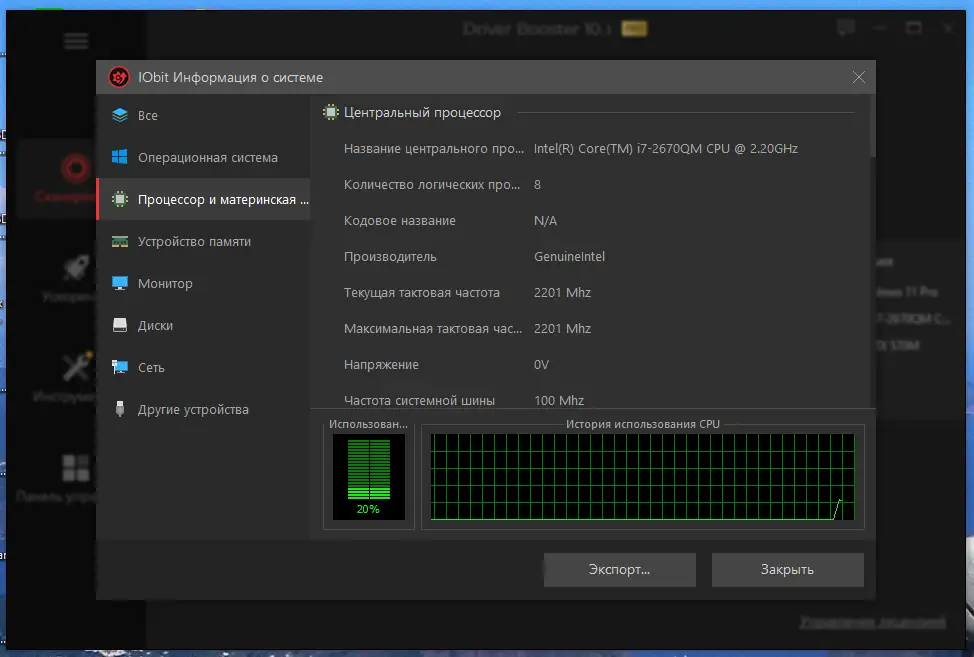Go to Монитор section
The image size is (974, 657).
tap(203, 283)
